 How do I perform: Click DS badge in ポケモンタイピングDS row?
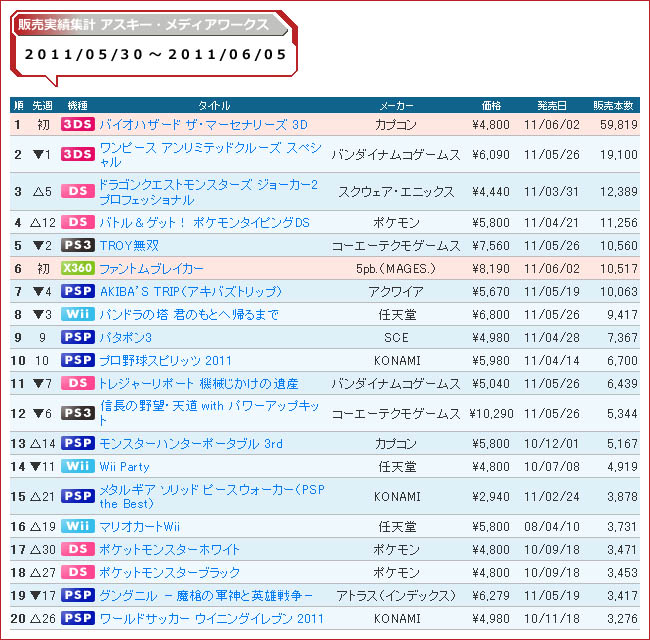[78, 222]
